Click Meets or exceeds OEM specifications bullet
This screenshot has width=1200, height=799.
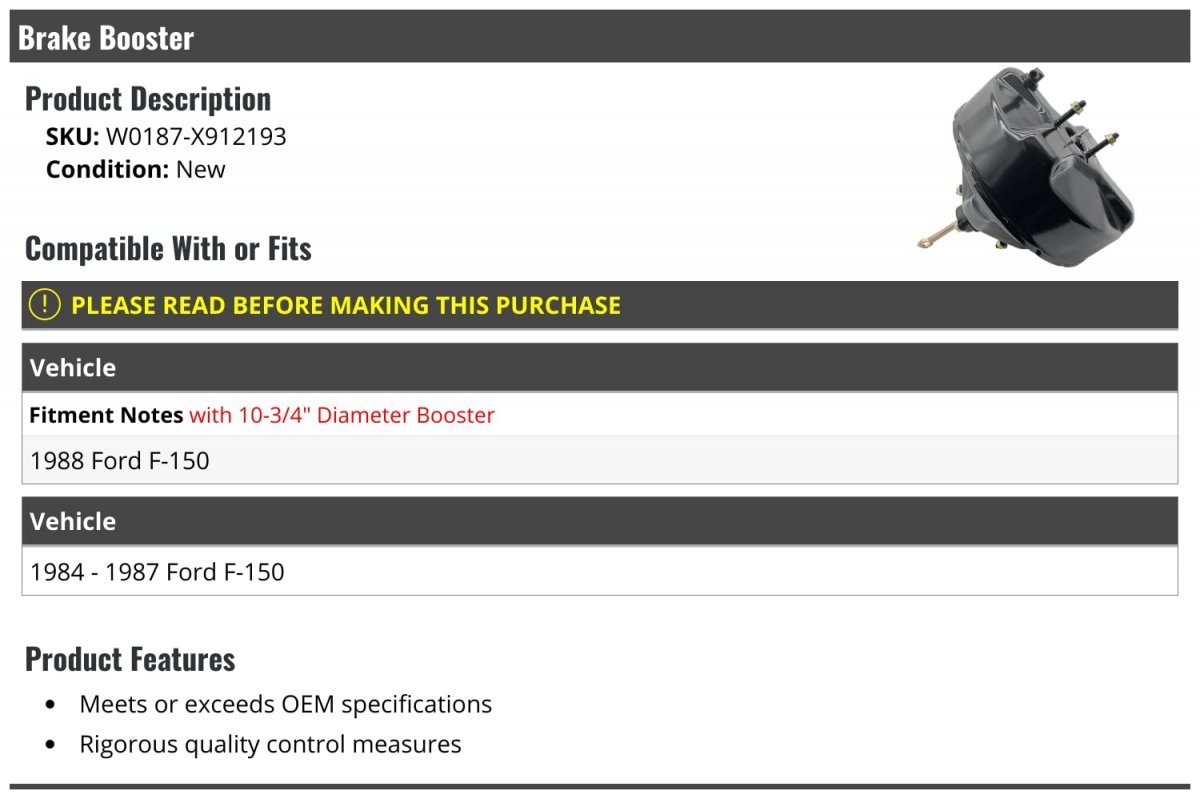pyautogui.click(x=286, y=704)
